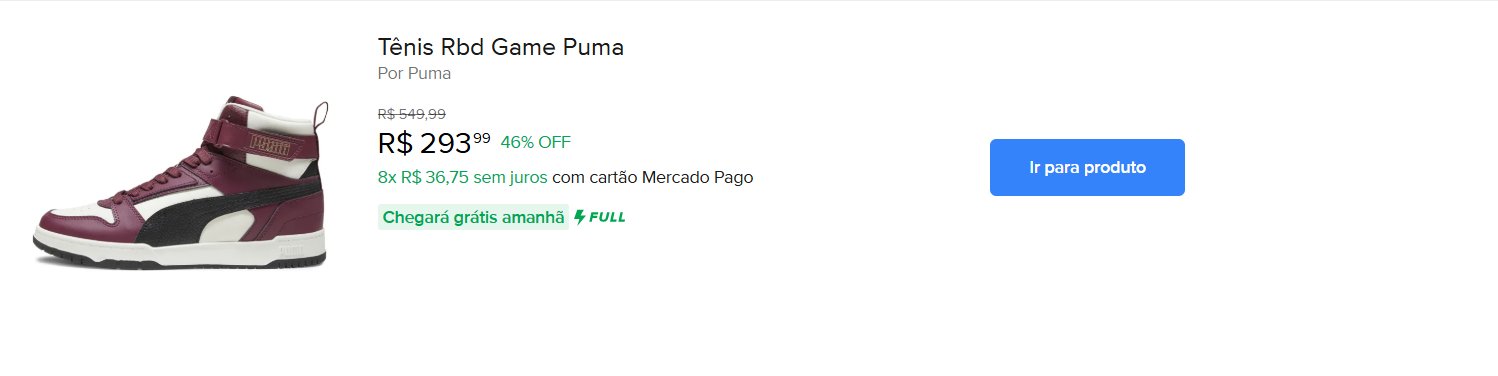1498x376 pixels.
Task: Click com cartão Mercado Pago text
Action: [x=652, y=178]
